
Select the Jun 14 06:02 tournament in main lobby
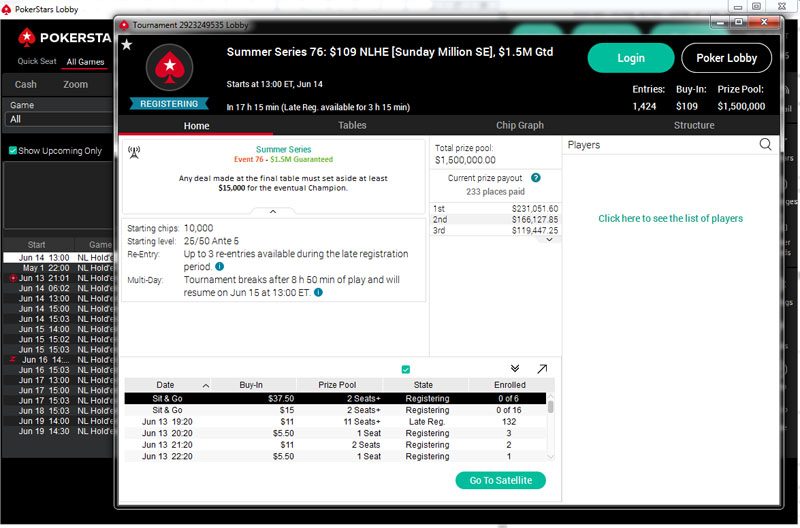[59, 288]
